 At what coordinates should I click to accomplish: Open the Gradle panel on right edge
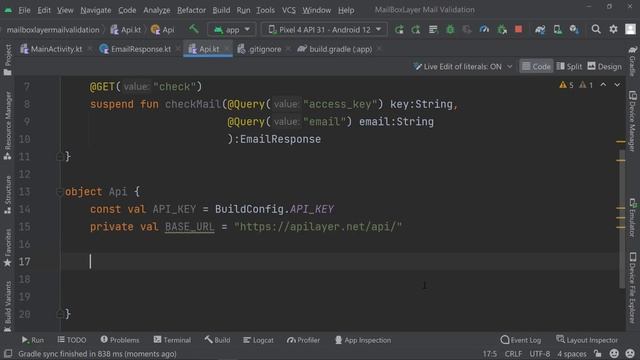[632, 60]
